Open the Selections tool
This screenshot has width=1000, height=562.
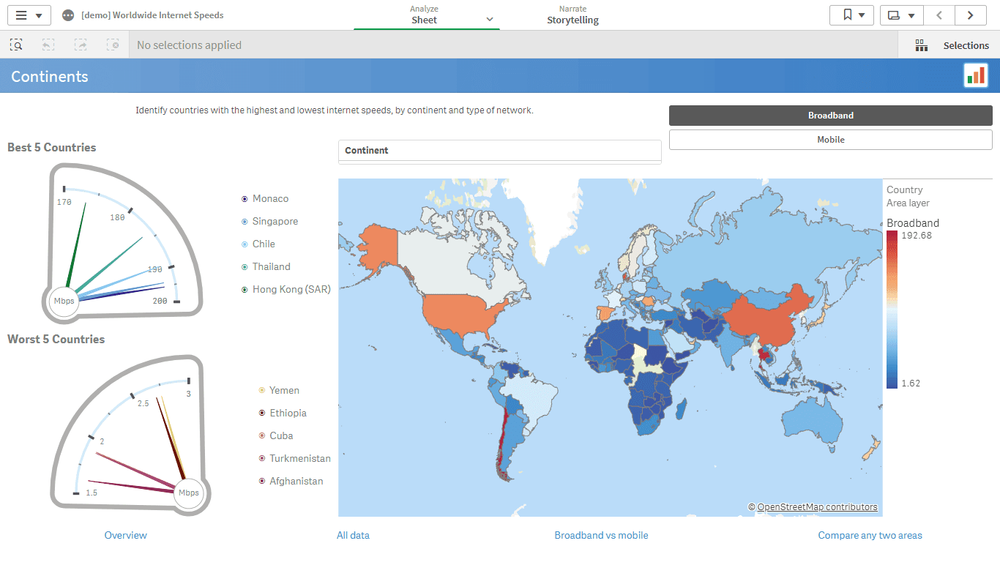click(952, 45)
